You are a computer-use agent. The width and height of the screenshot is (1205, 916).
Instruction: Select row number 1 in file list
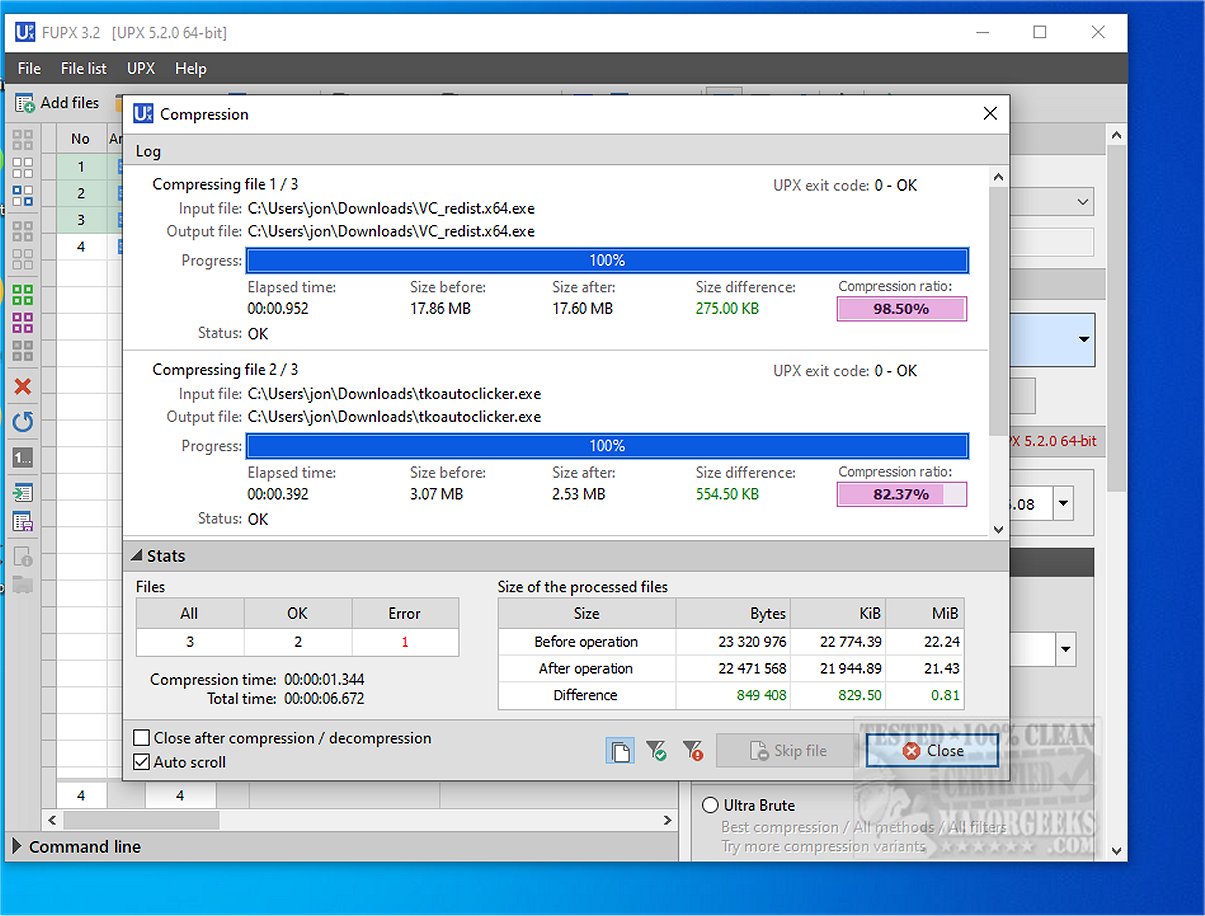click(x=81, y=166)
